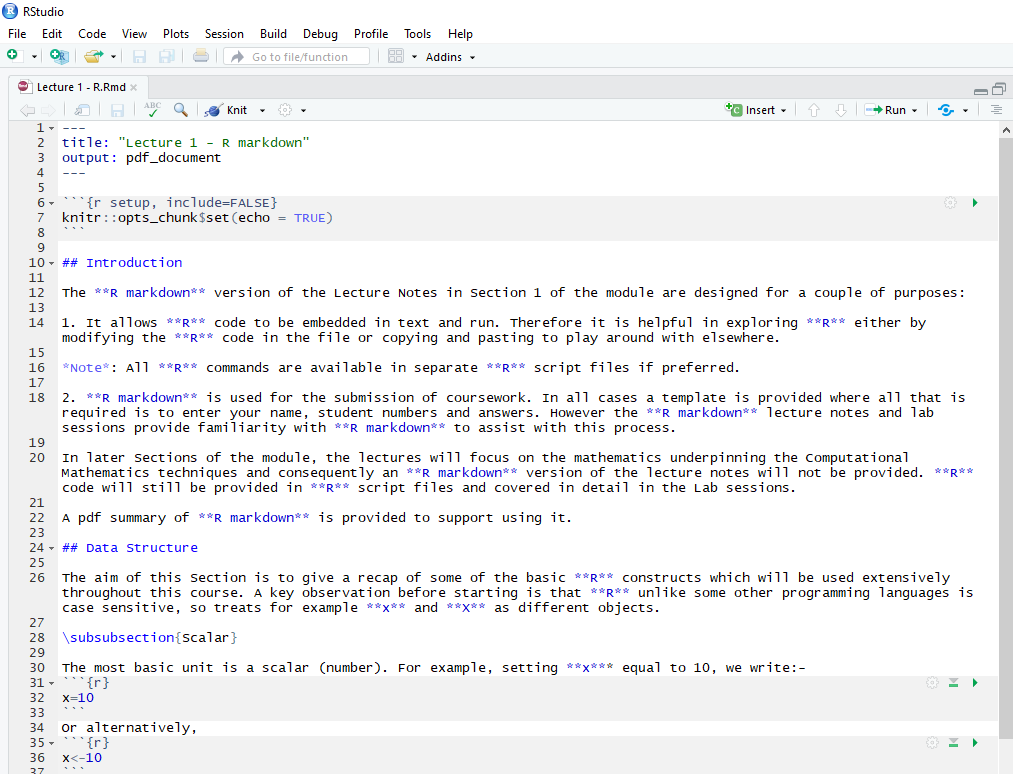Click the spell check ABC icon
Screen dimensions: 1013x774
pyautogui.click(x=152, y=110)
